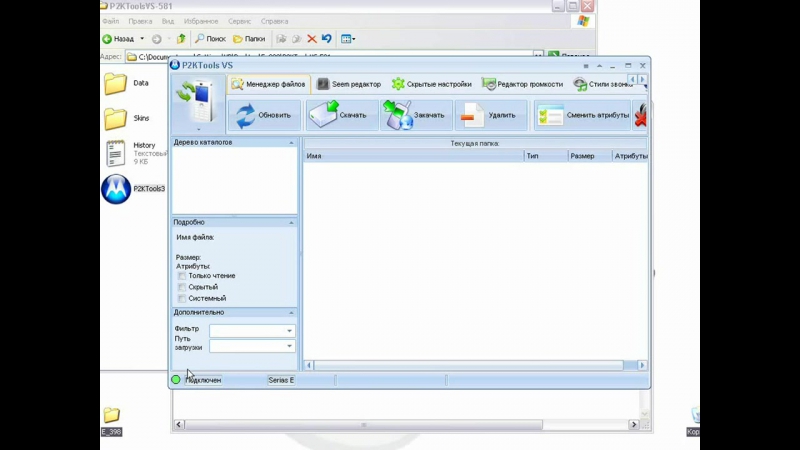Open the P2KTools VS title menu icon

point(586,66)
